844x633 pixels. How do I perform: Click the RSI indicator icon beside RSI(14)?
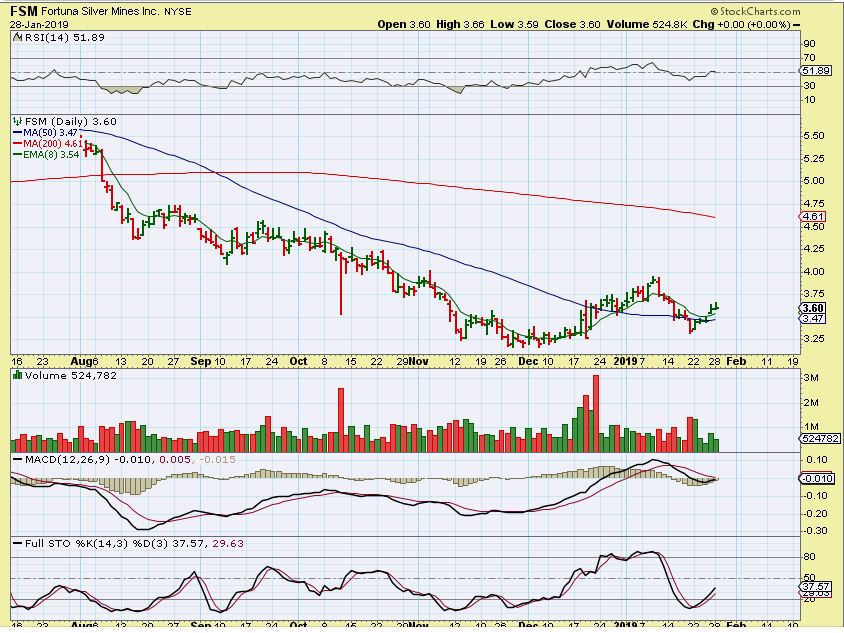coord(18,37)
